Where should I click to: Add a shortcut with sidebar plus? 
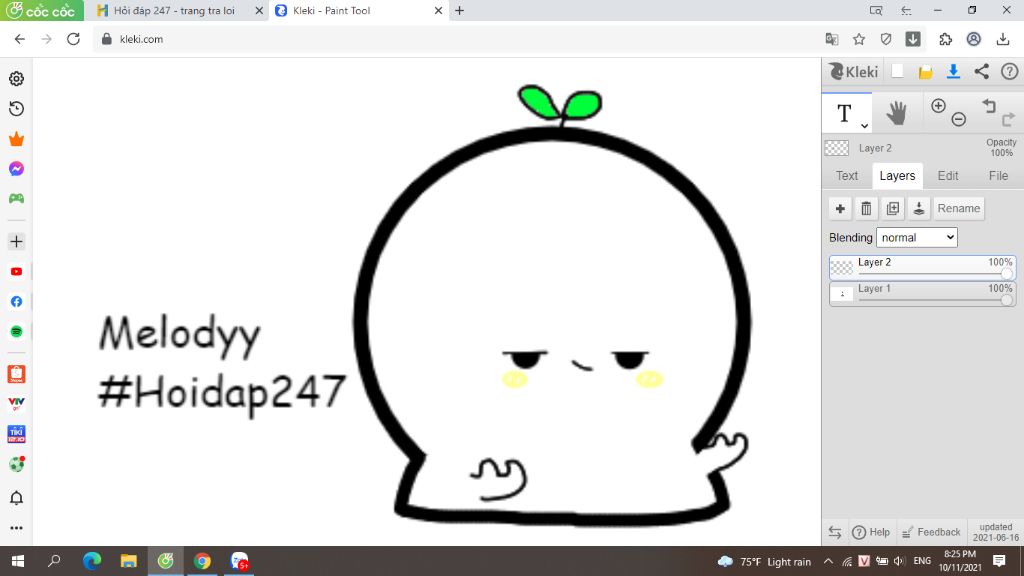(x=16, y=242)
